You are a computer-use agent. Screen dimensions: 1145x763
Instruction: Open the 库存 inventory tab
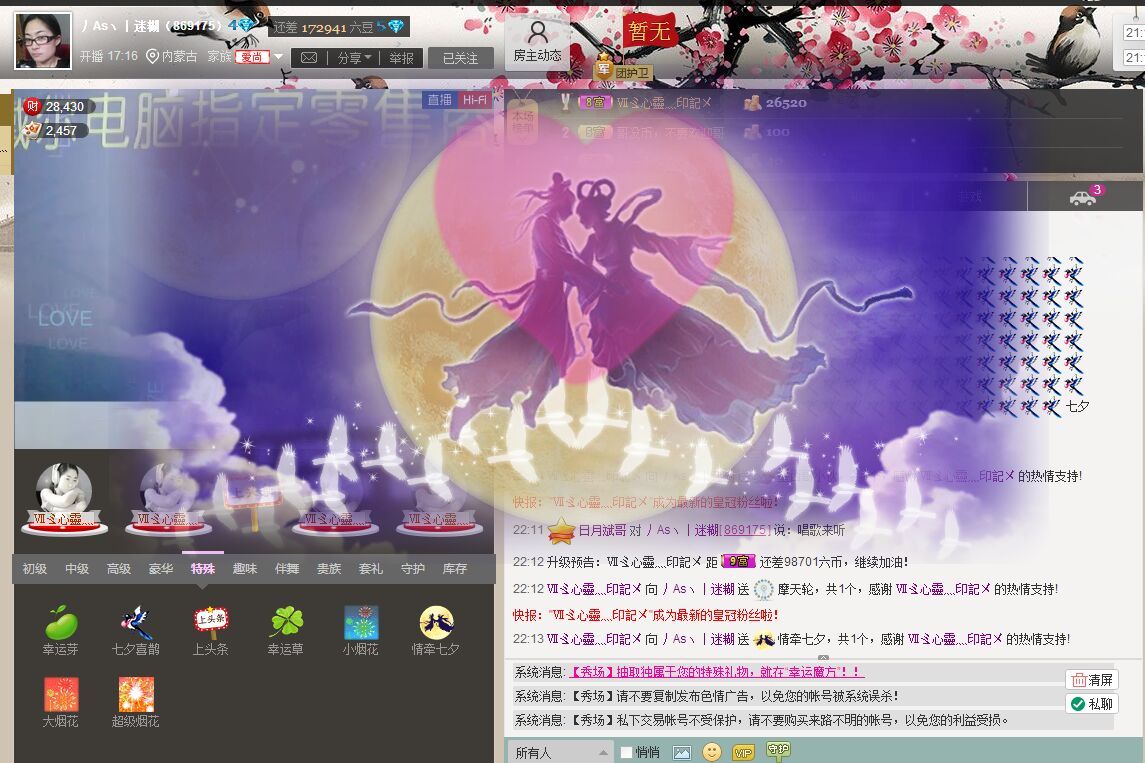coord(455,569)
